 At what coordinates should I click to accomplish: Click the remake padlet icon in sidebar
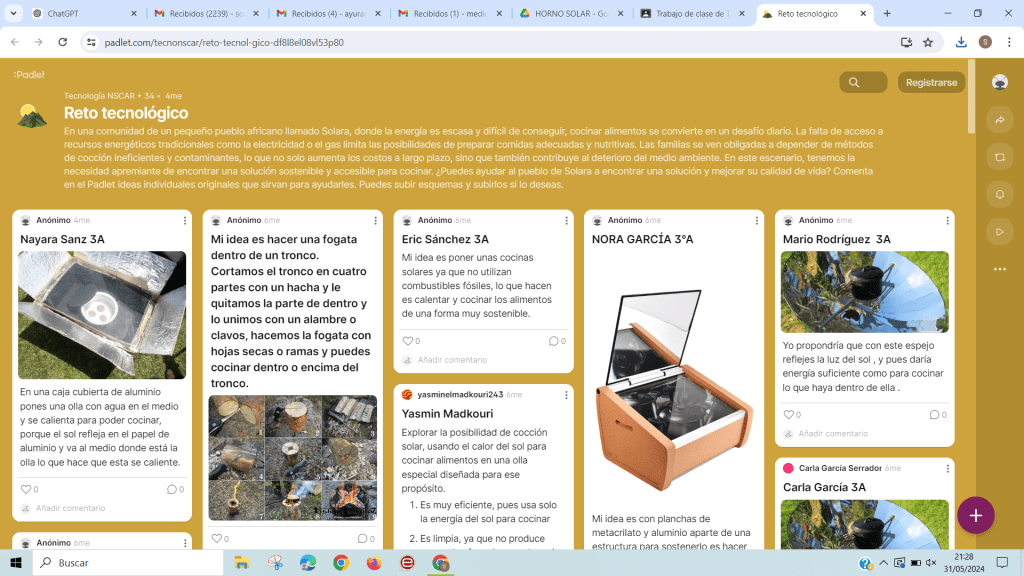click(x=999, y=157)
